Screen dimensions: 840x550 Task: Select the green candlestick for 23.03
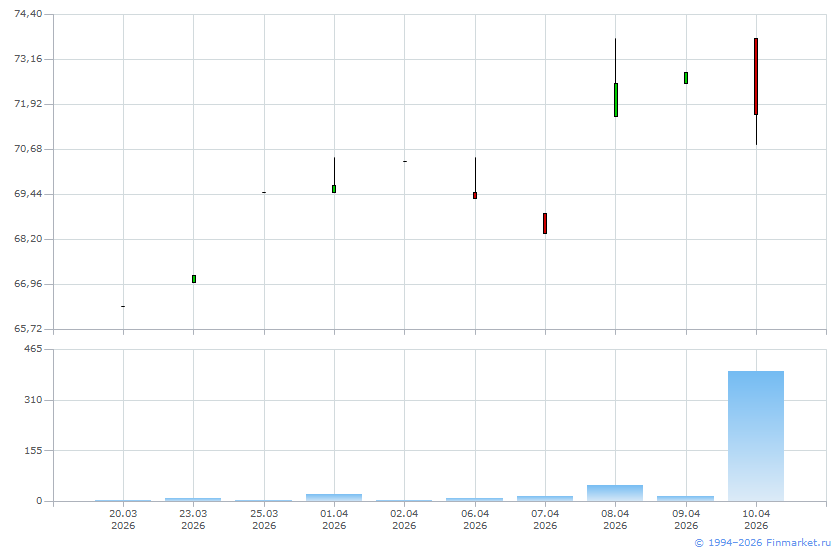tap(193, 279)
